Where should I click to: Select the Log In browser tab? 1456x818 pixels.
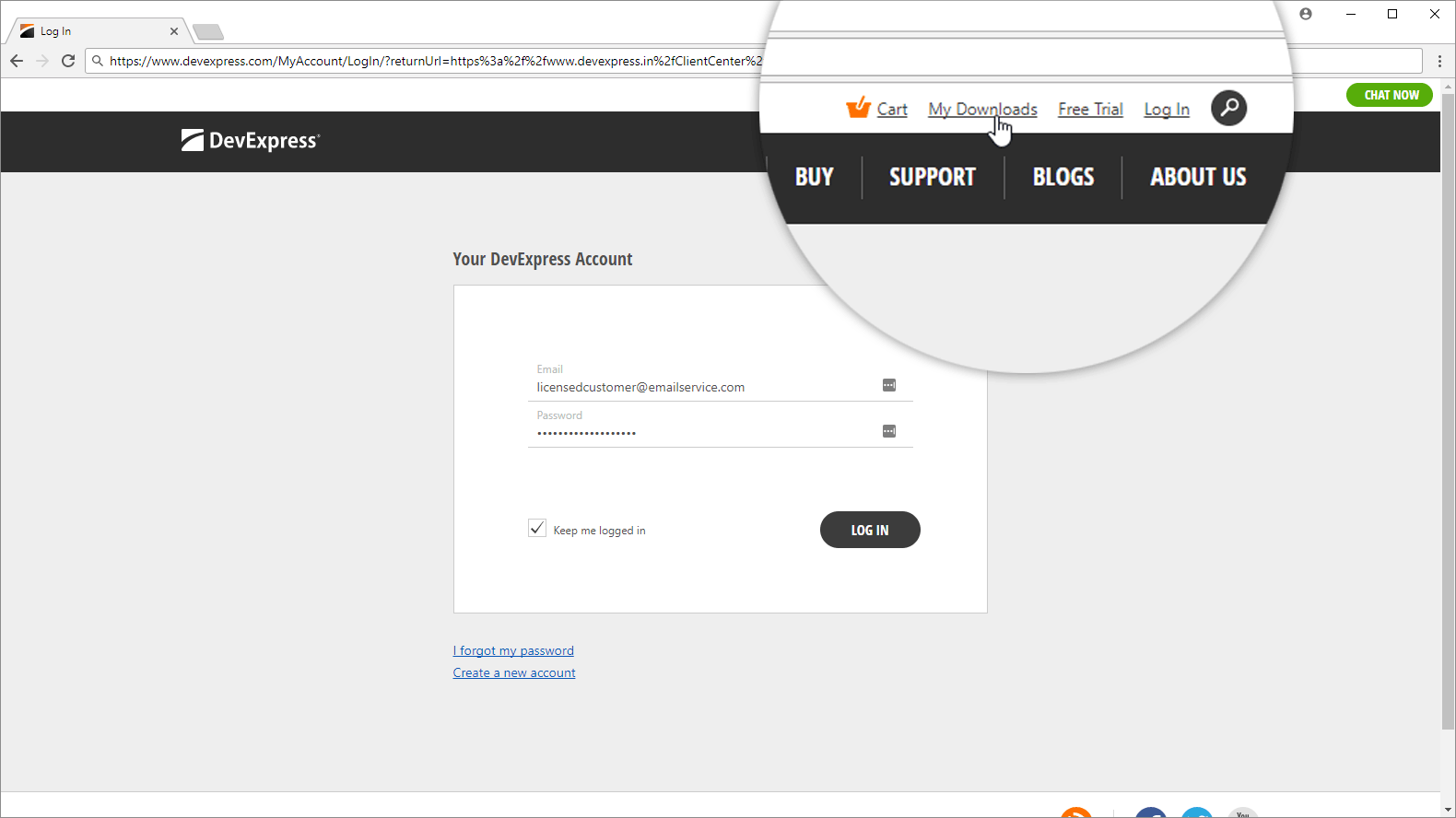click(x=99, y=31)
